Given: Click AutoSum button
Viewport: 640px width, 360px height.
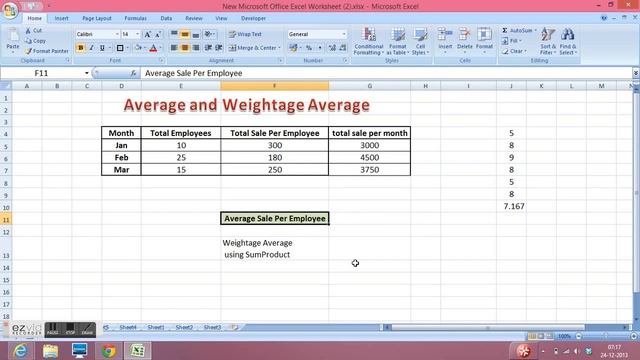Looking at the screenshot, I should (517, 31).
